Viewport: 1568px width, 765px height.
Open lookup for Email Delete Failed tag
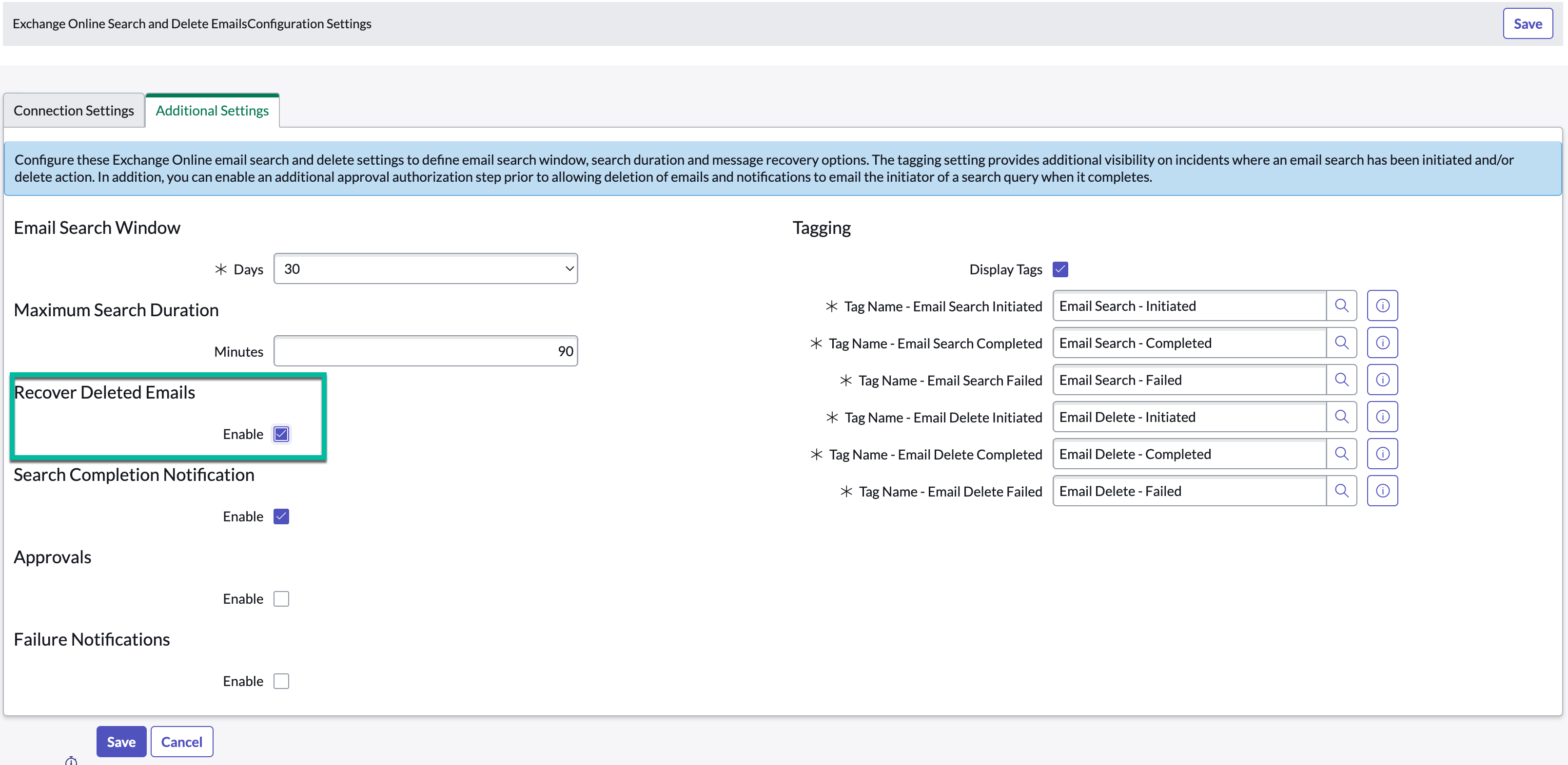click(1342, 491)
